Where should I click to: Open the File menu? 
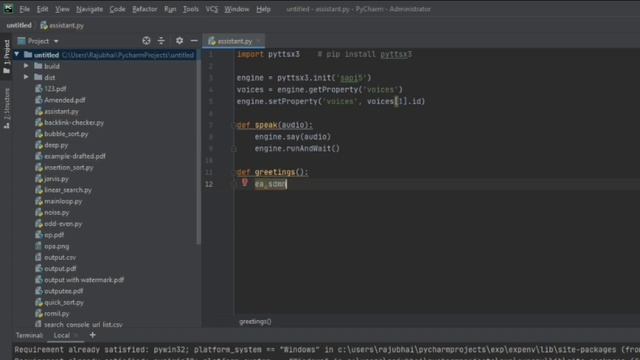pos(24,9)
